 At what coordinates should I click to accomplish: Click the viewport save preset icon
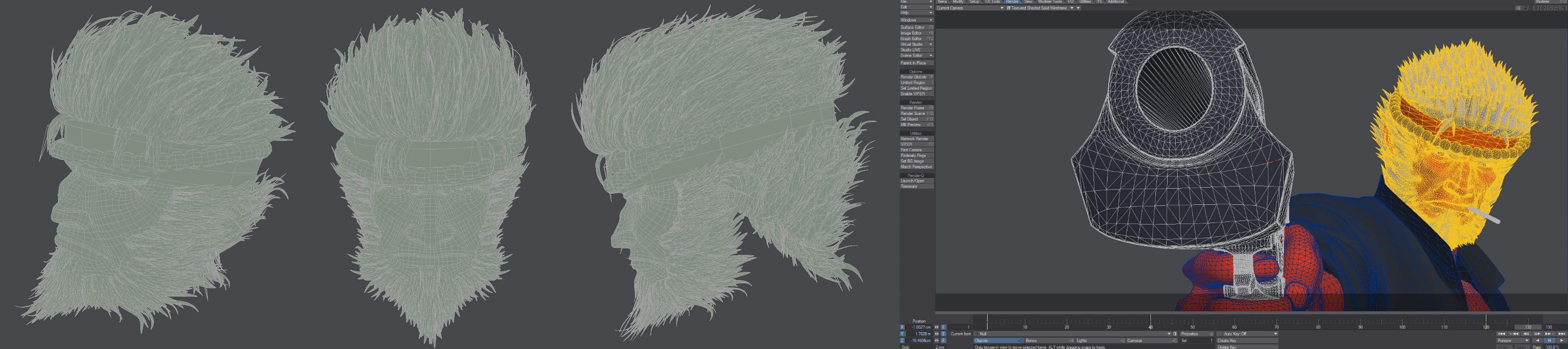click(x=1526, y=8)
